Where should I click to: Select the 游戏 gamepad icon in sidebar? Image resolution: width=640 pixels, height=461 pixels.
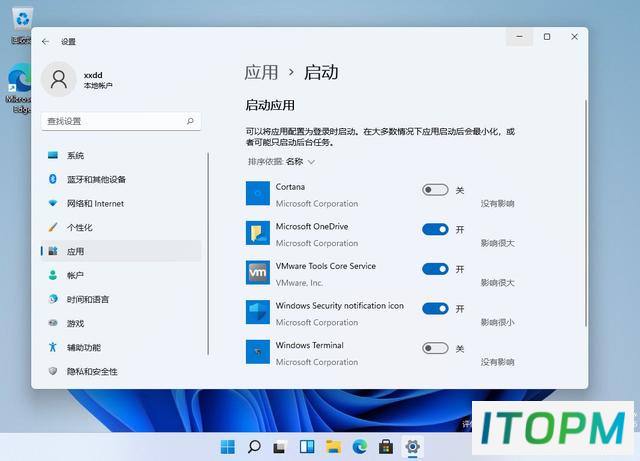[x=53, y=323]
